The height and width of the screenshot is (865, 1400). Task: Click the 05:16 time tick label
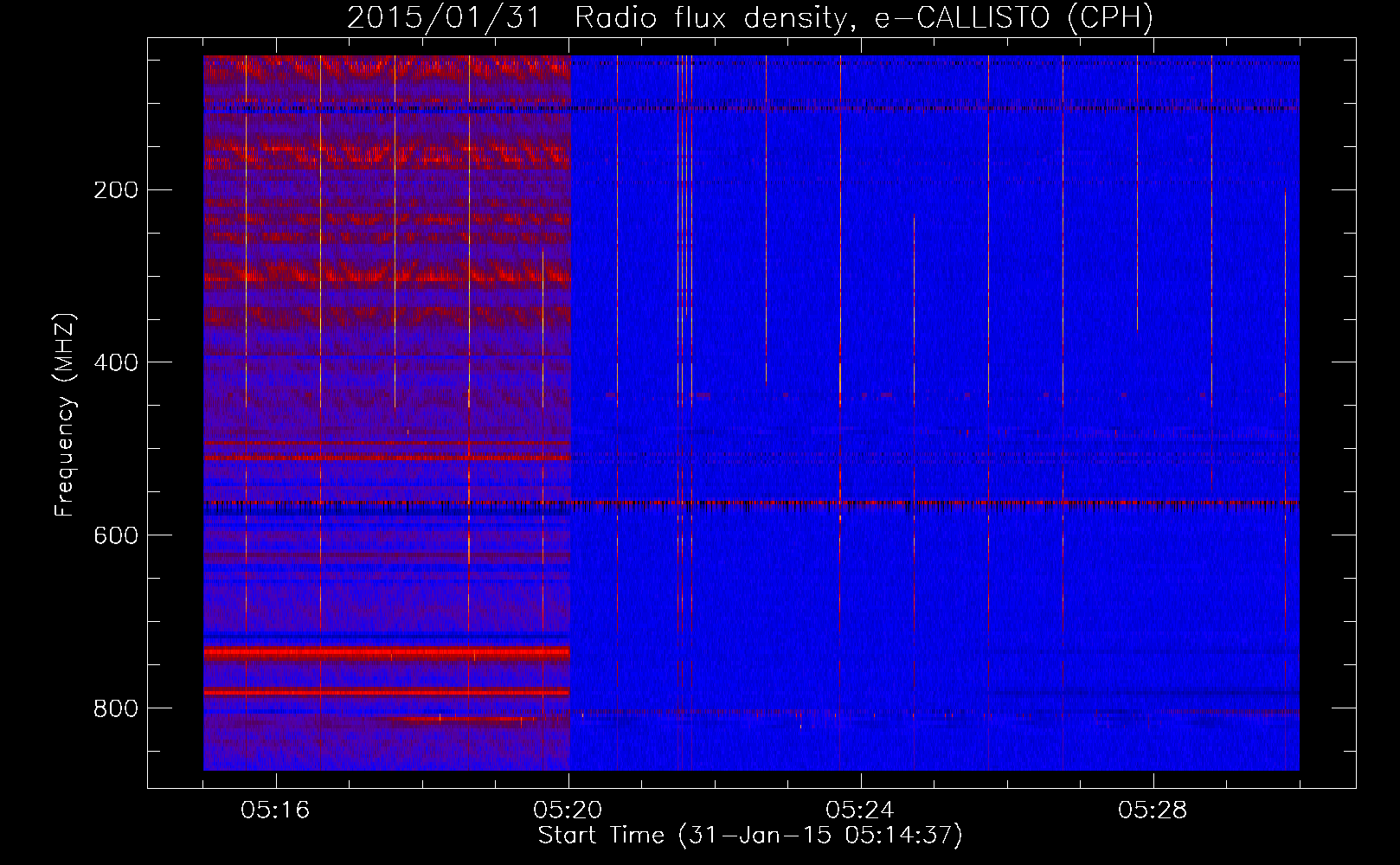(276, 810)
